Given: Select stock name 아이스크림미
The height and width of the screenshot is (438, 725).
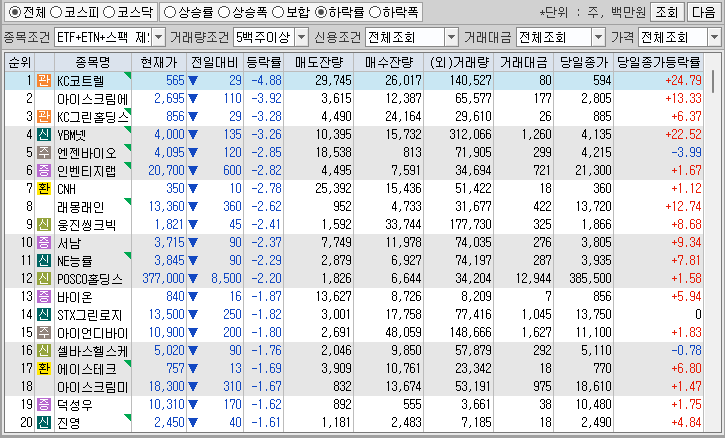Looking at the screenshot, I should coord(92,387).
